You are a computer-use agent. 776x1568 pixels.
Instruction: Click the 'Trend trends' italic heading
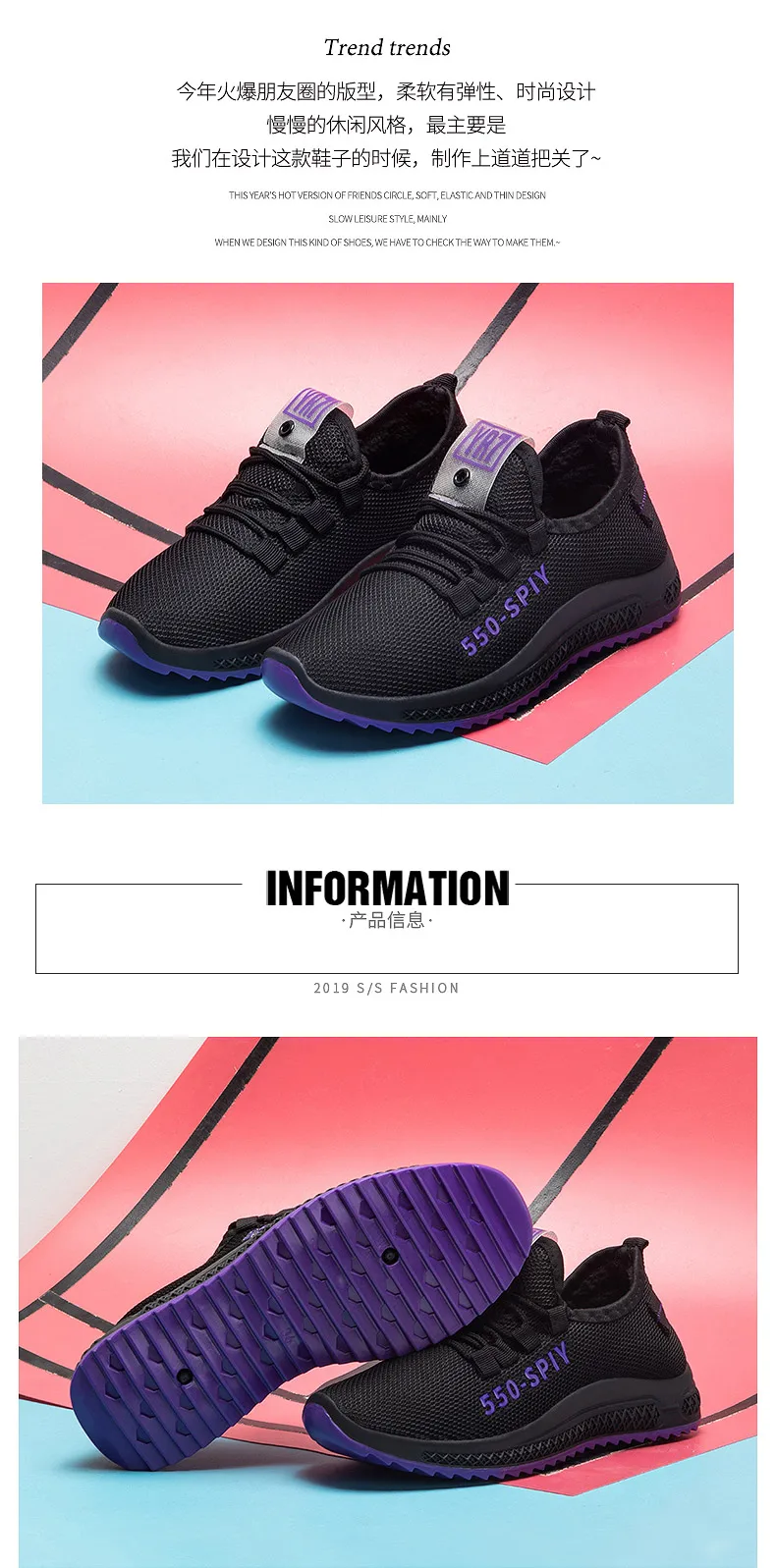(387, 47)
